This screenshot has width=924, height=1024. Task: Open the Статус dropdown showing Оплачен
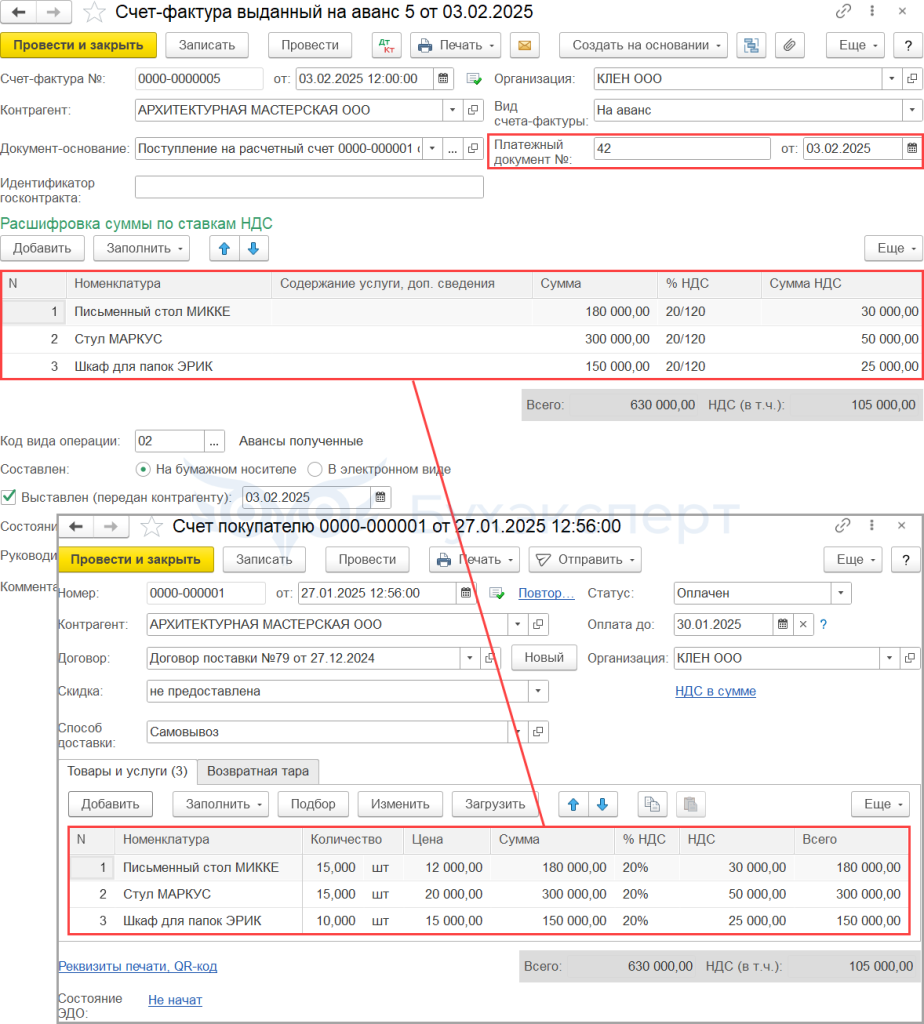tap(841, 593)
